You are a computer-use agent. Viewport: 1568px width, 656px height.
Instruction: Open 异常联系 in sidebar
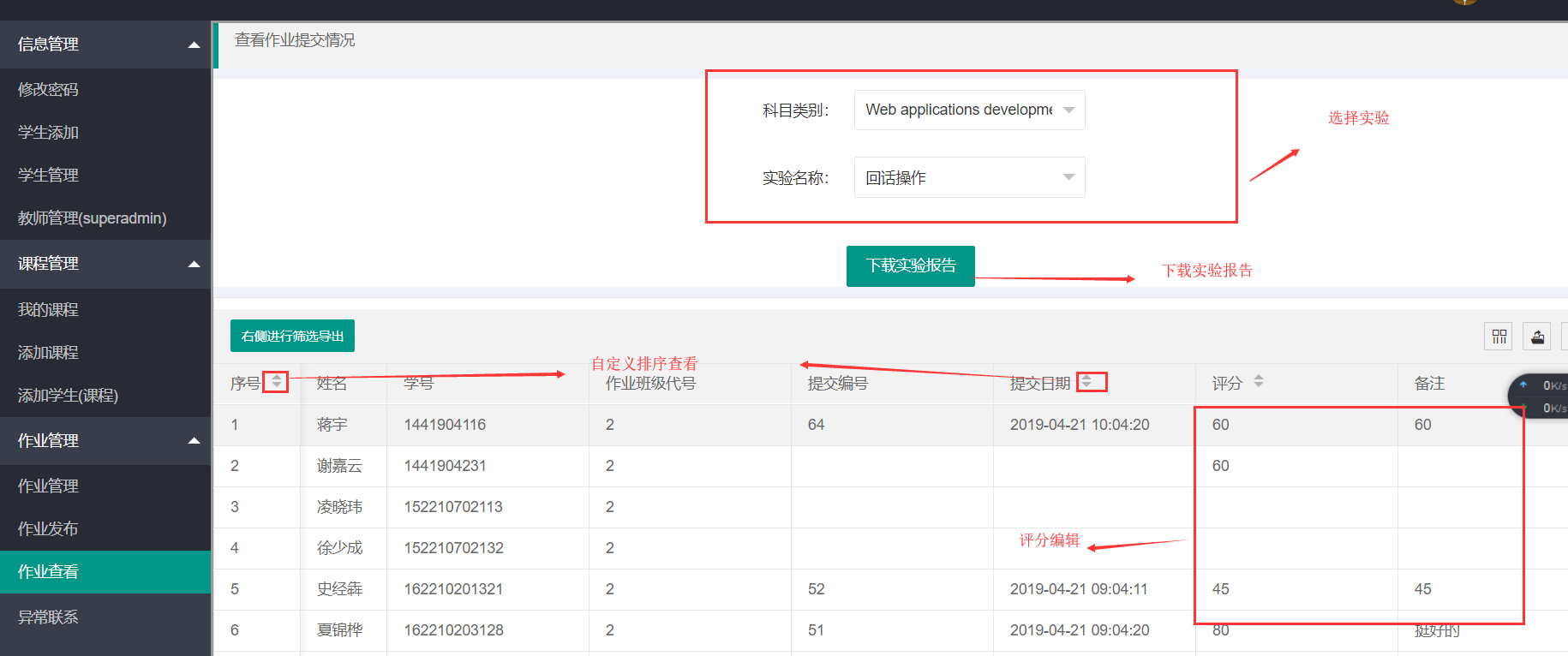point(48,617)
